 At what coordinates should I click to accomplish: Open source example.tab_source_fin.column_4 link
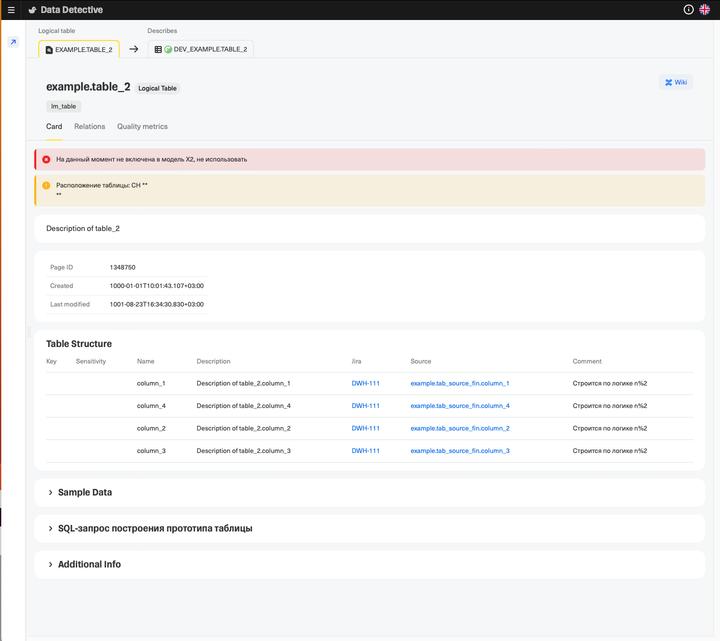coord(460,406)
